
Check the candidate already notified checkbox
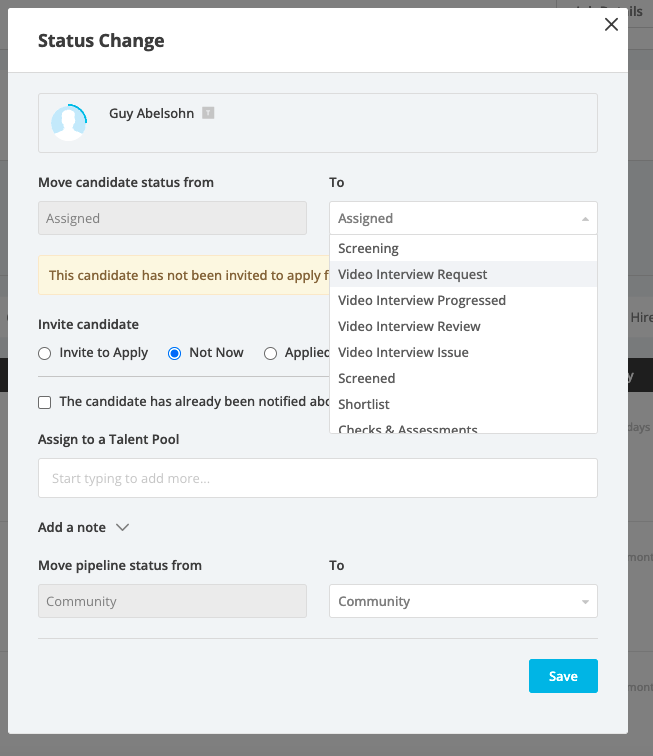tap(45, 402)
